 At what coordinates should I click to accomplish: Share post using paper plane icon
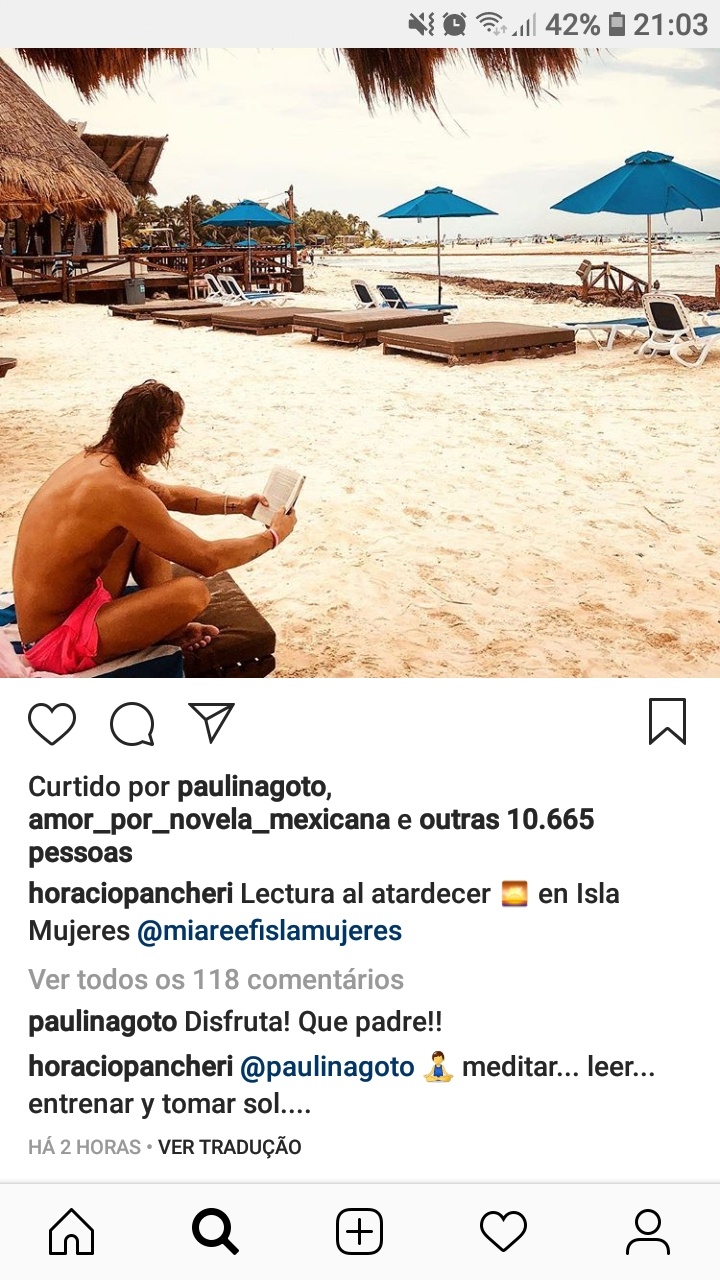pos(211,723)
